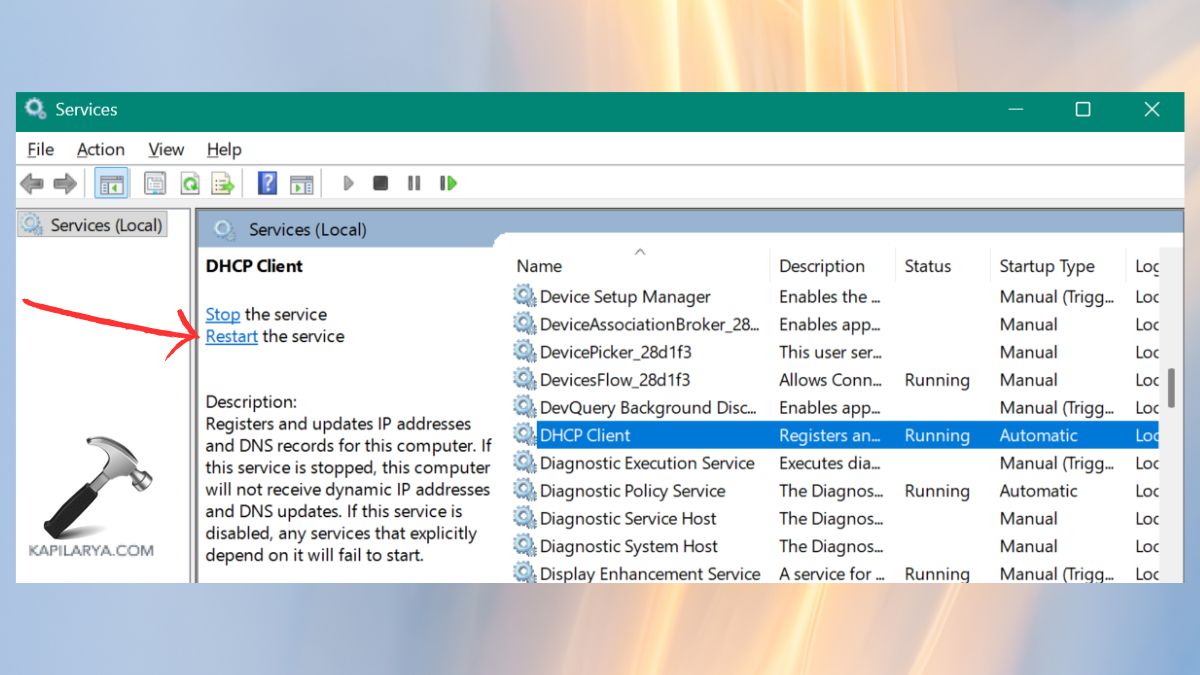Image resolution: width=1200 pixels, height=675 pixels.
Task: Click the Refresh icon in the toolbar
Action: [189, 183]
